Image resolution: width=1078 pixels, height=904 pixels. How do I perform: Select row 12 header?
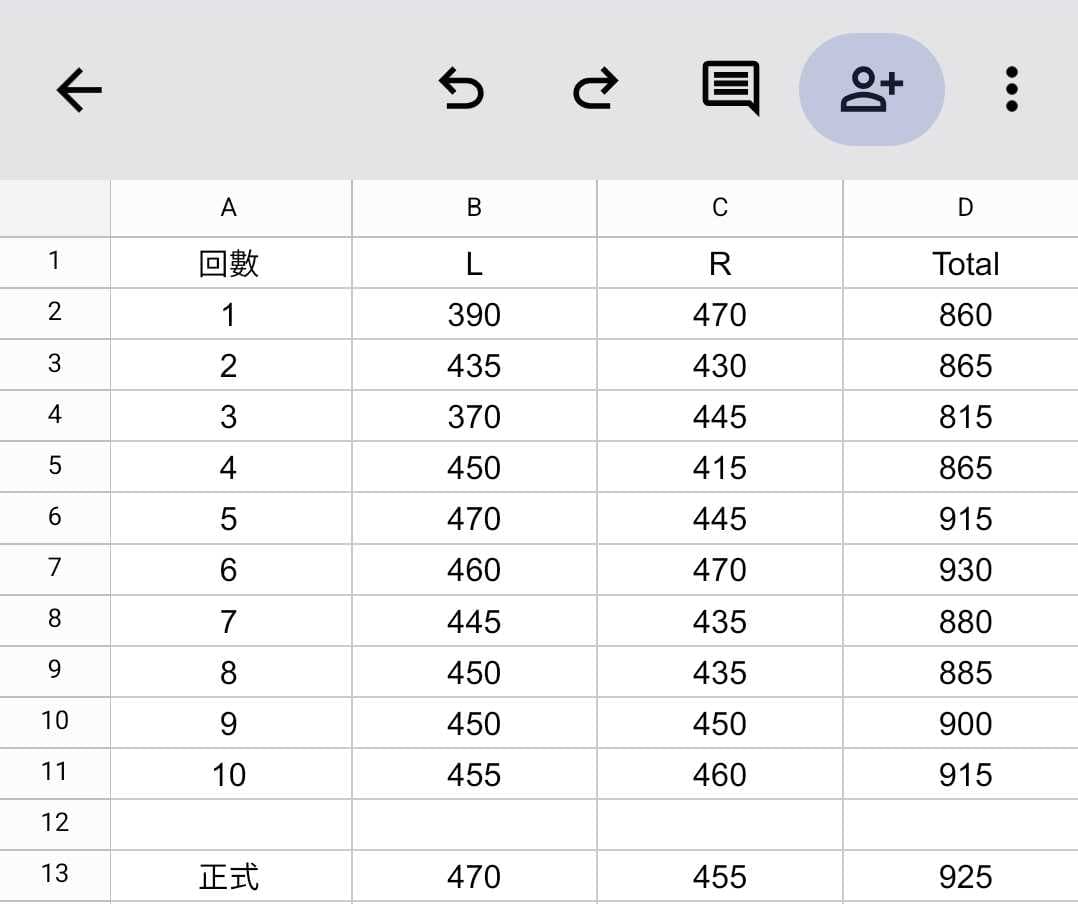55,824
